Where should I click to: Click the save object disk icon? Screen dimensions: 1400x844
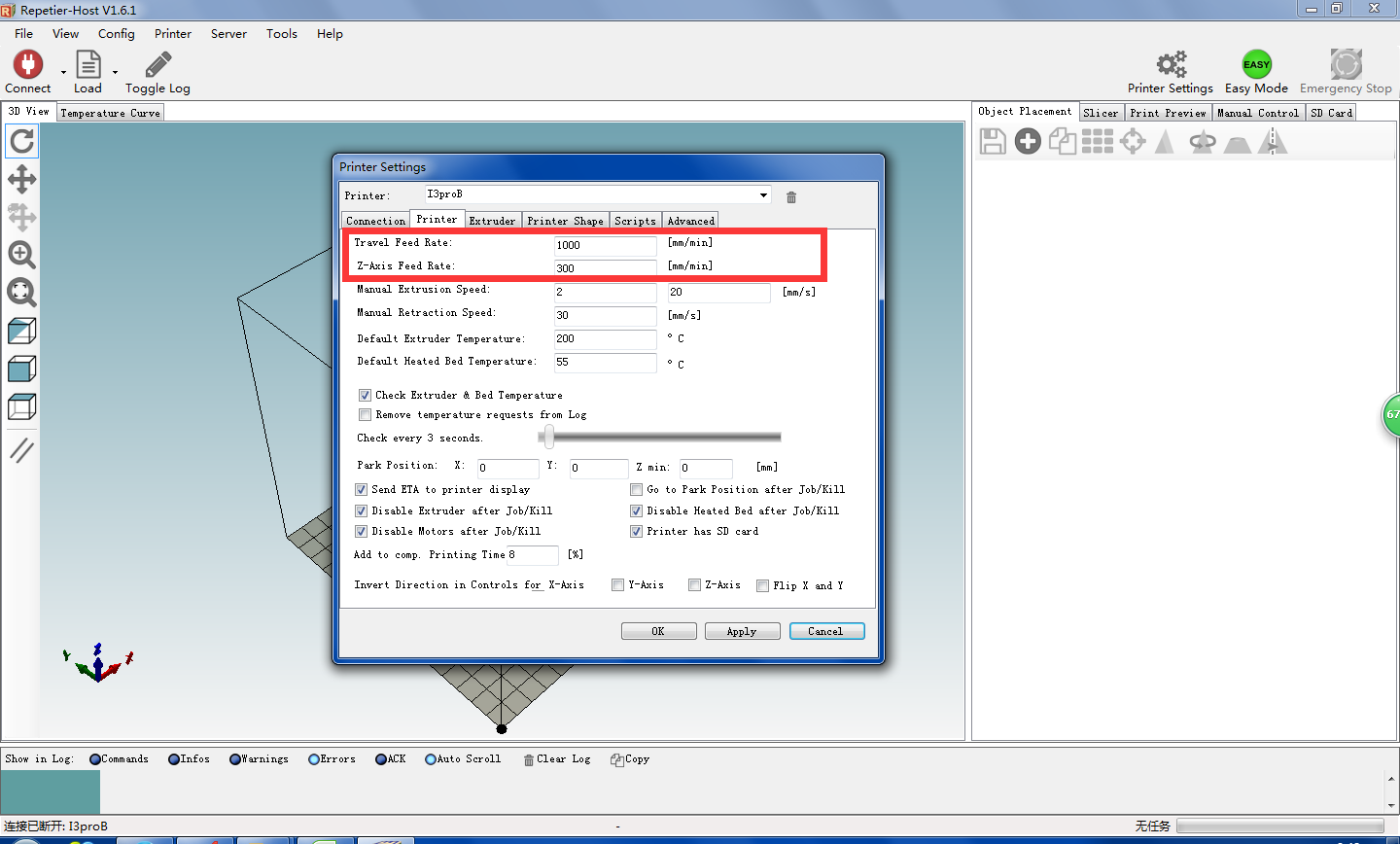click(x=993, y=142)
